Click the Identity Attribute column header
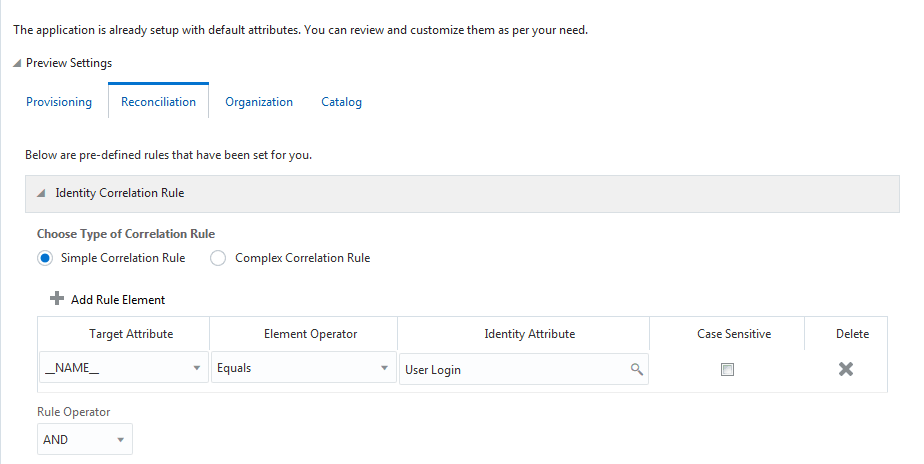This screenshot has width=924, height=464. pos(529,334)
